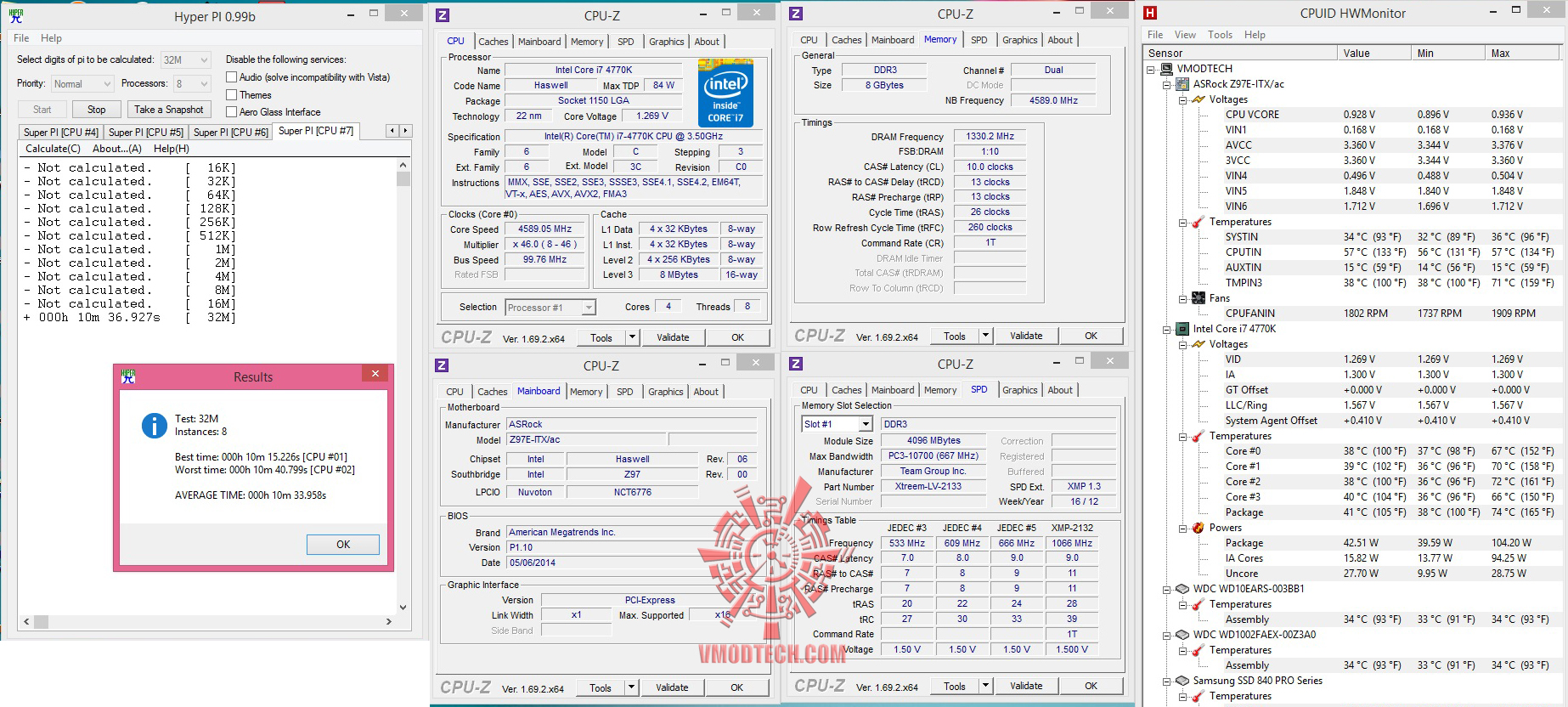
Task: Click the Intel Core i7 logo badge
Action: [725, 93]
